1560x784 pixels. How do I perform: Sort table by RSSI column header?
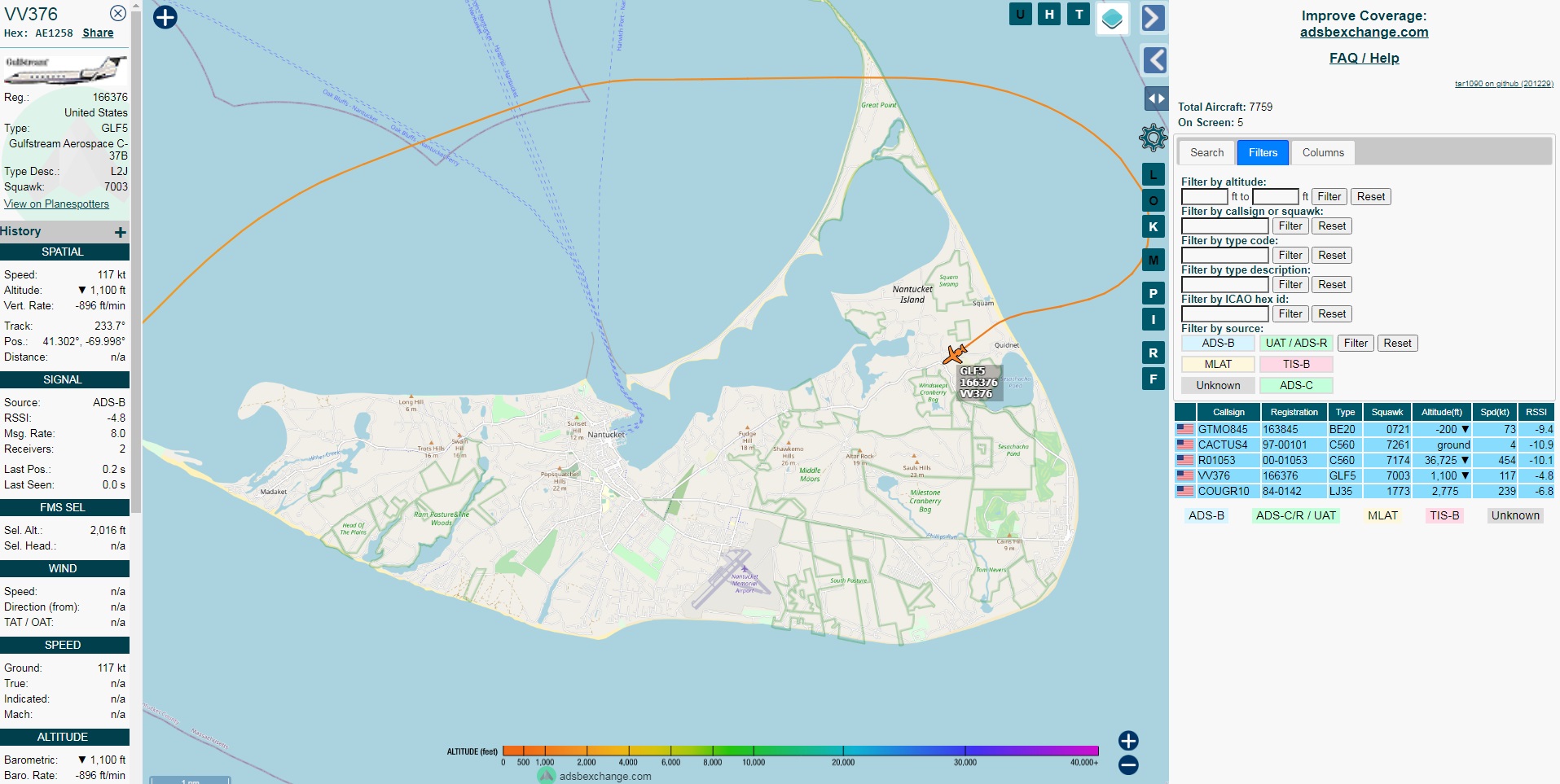click(1536, 412)
